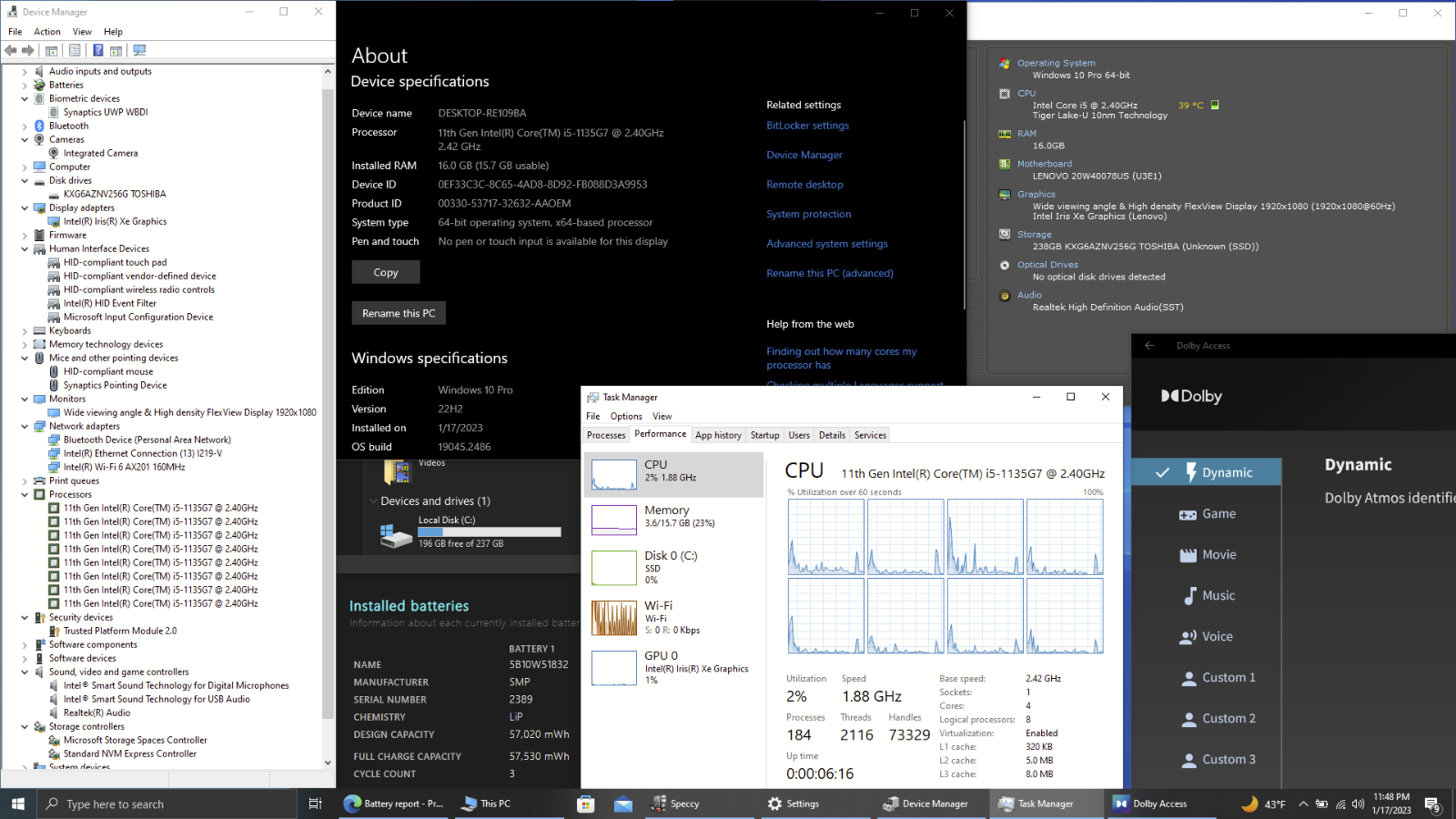Screen dimensions: 1456x819
Task: Click Speccy Optical Drives disc icon
Action: [1005, 265]
